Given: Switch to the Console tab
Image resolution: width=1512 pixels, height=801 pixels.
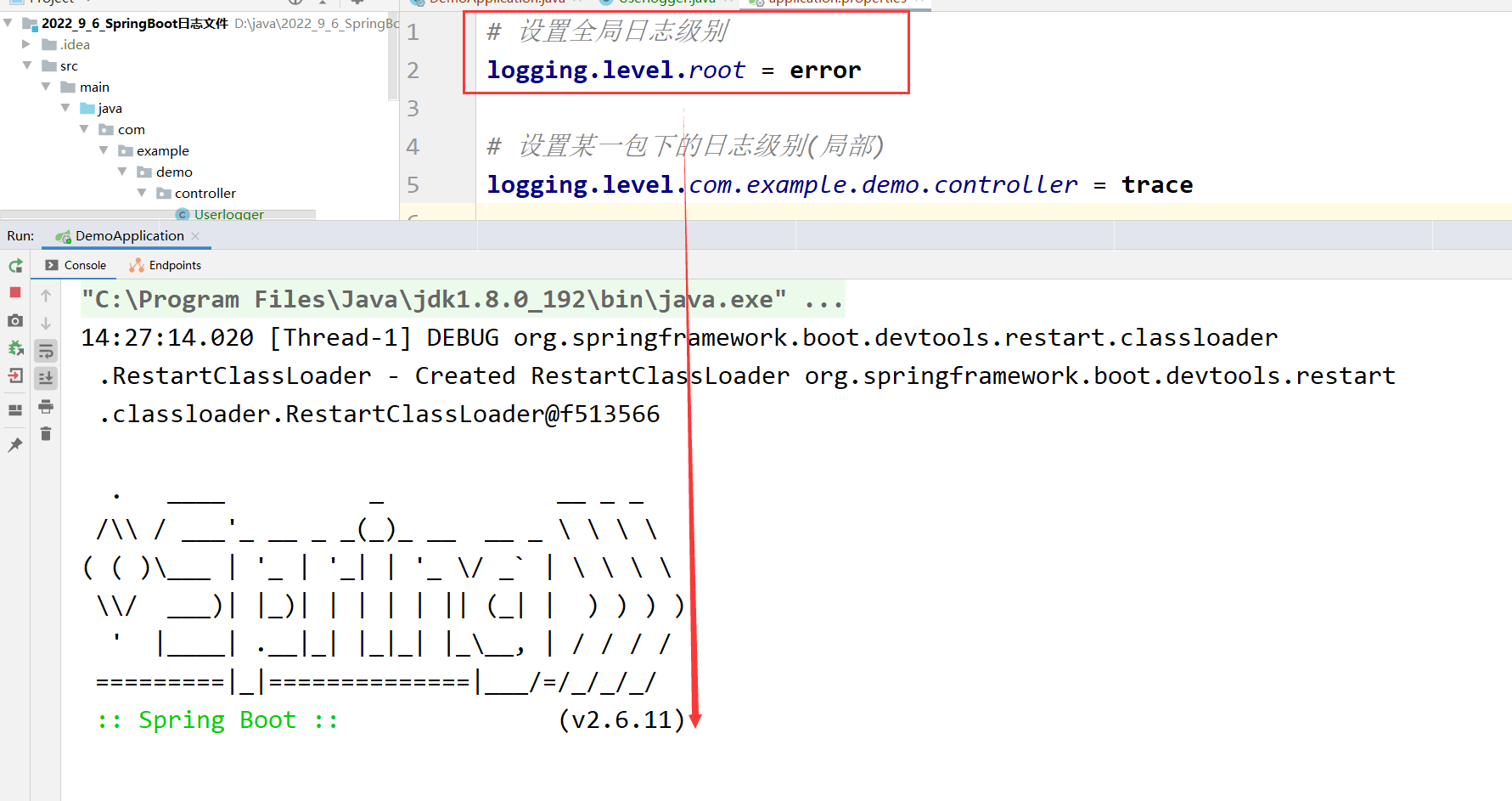Looking at the screenshot, I should [76, 265].
